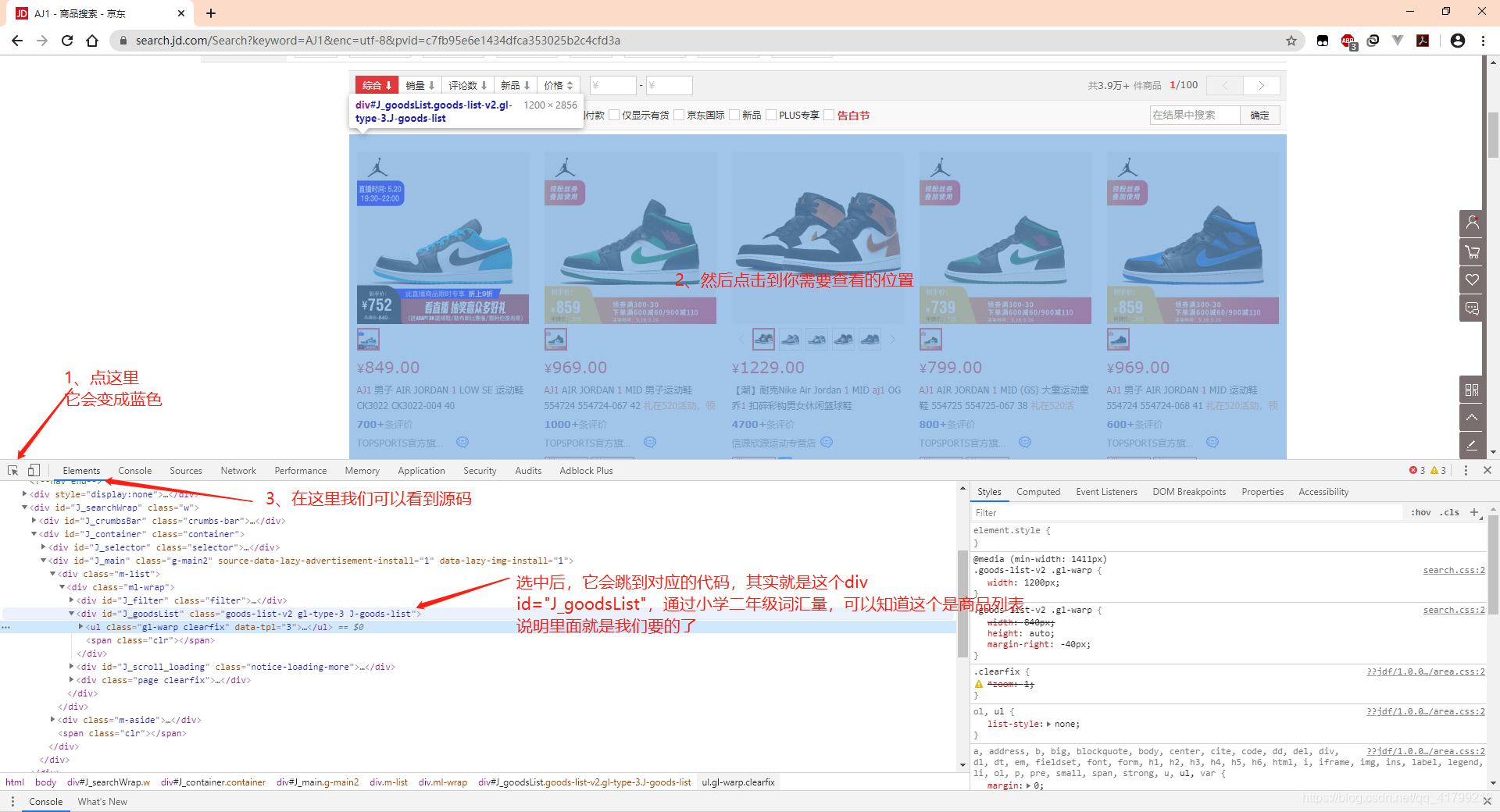Click the JD sidebar feedback pencil icon
The image size is (1500, 812).
point(1473,445)
